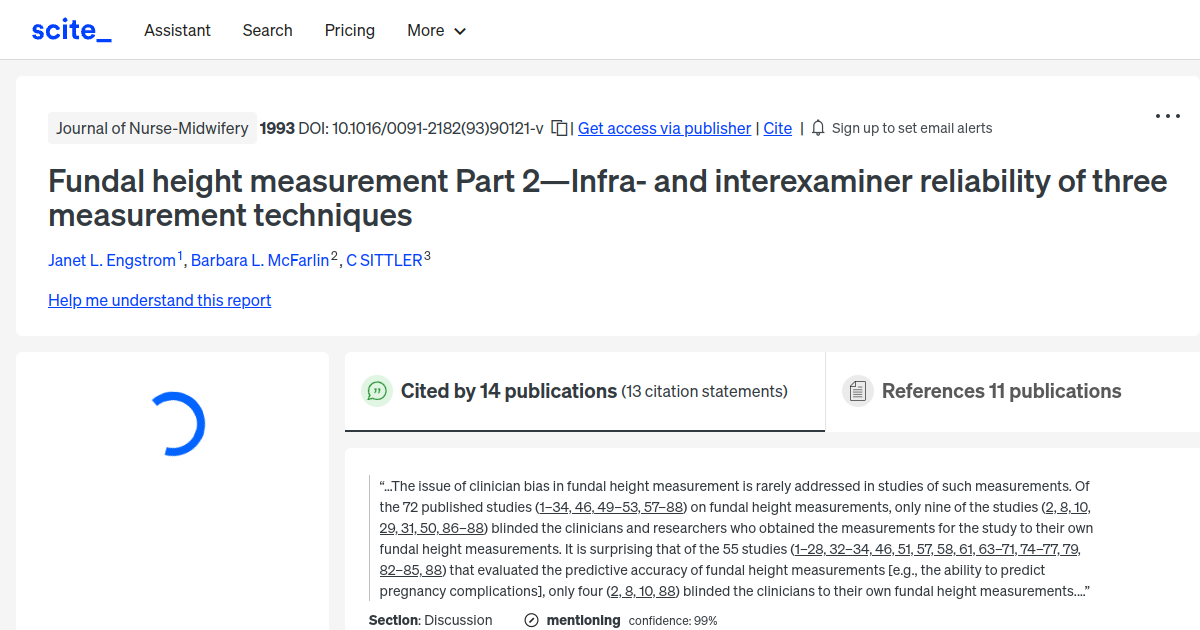Click Help me understand this report

coord(159,300)
